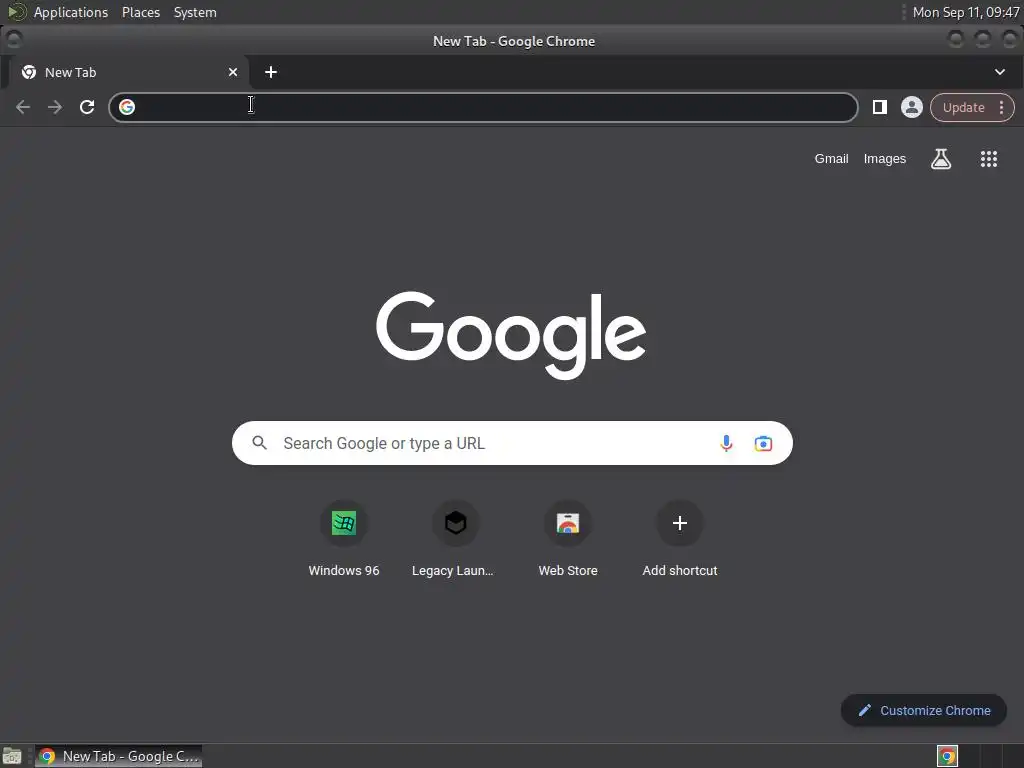Click the show desktop icon in bottom panel
The image size is (1024, 768).
(x=12, y=756)
